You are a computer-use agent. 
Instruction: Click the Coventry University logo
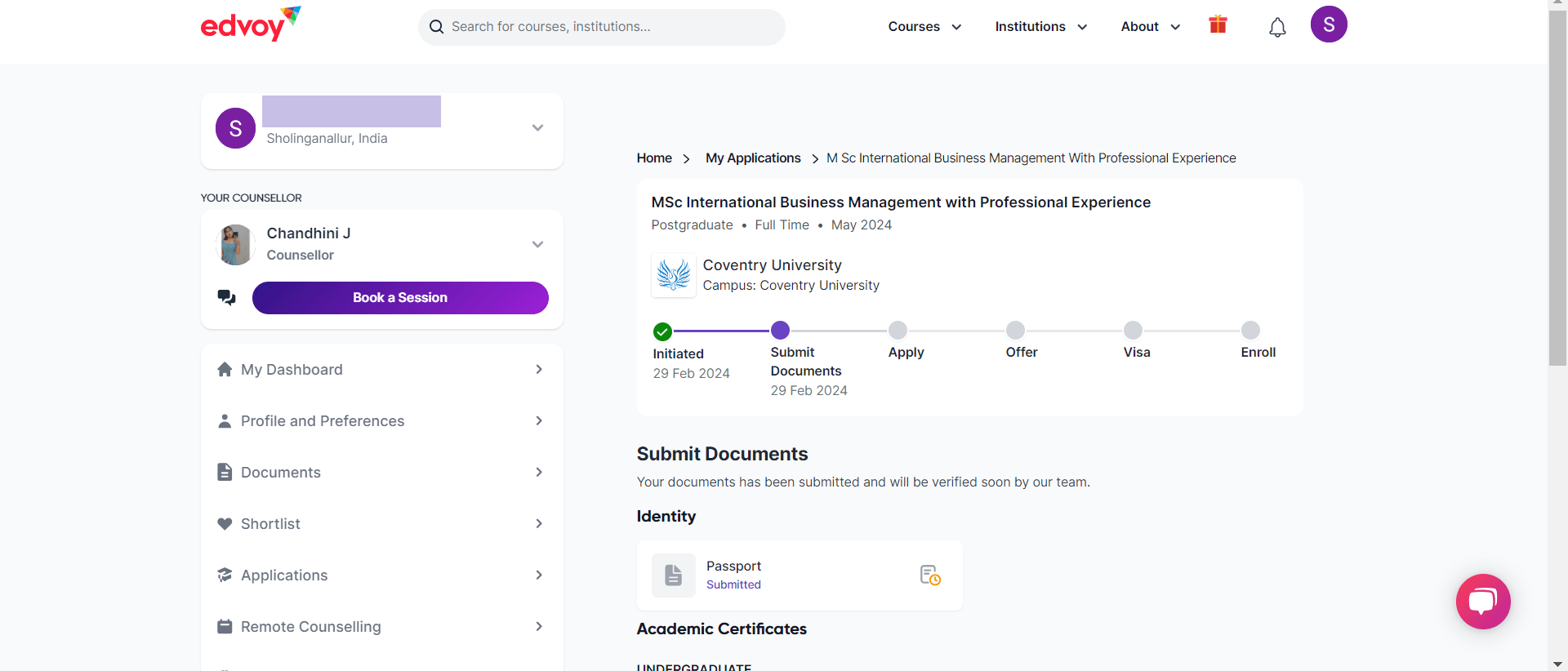(674, 275)
